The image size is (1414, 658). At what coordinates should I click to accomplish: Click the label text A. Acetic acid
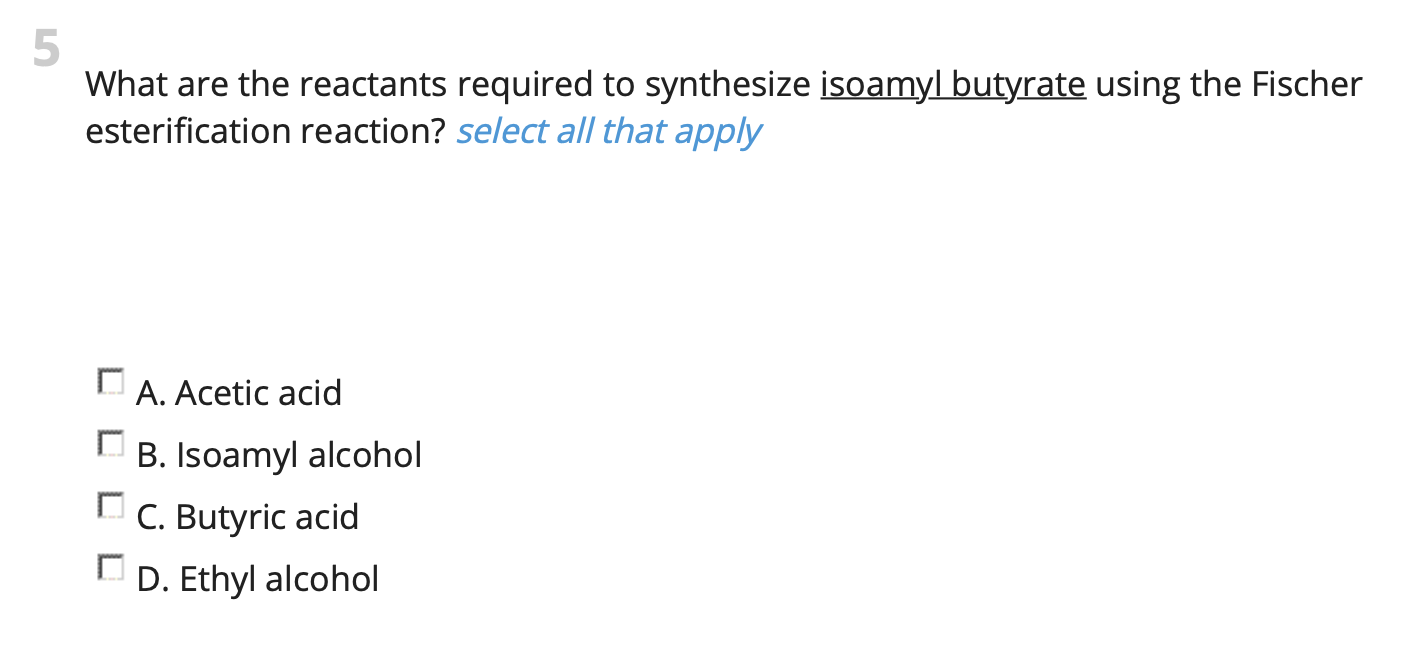240,393
